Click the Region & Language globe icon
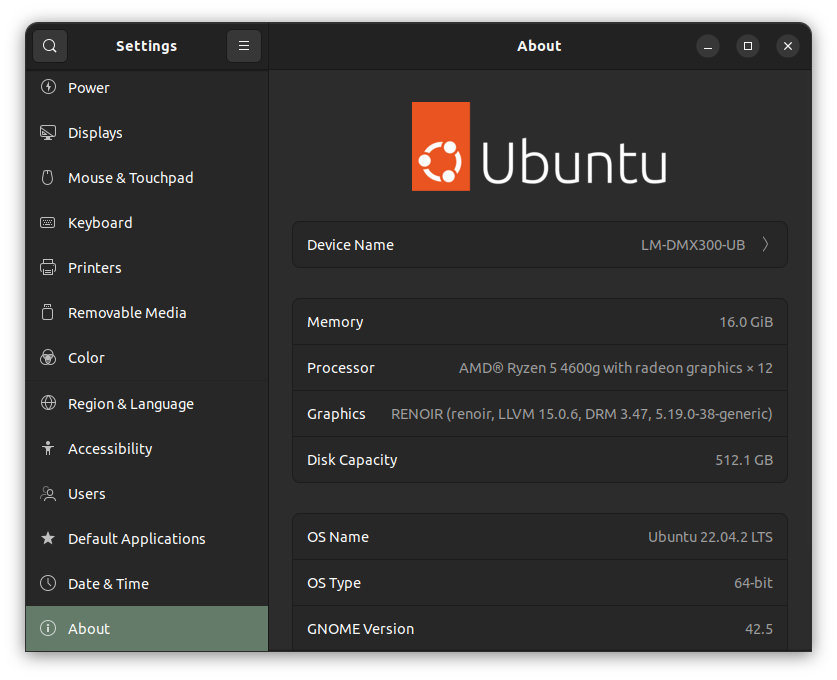837x680 pixels. point(48,403)
